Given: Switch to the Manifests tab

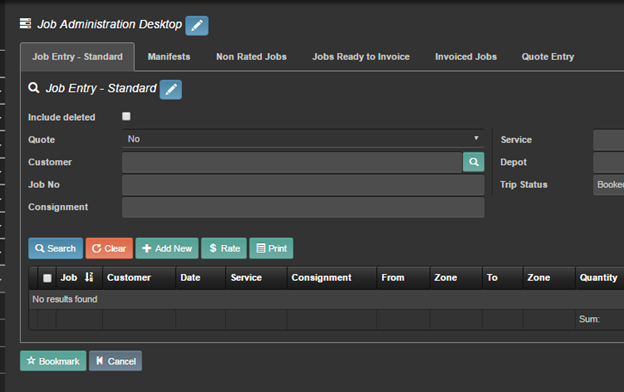Looking at the screenshot, I should [x=169, y=57].
